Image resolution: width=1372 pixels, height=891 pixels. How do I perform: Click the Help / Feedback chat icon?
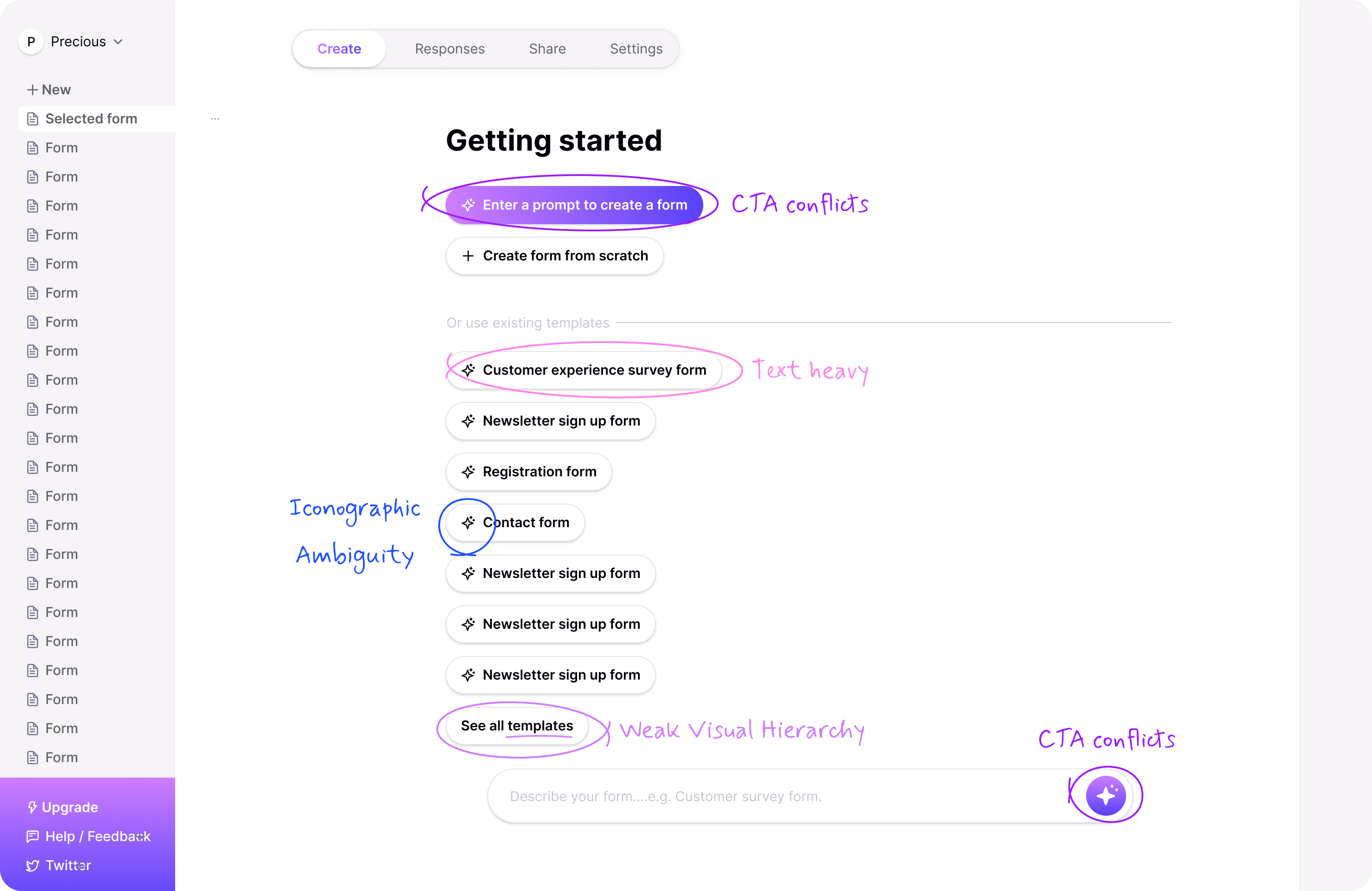[x=33, y=836]
